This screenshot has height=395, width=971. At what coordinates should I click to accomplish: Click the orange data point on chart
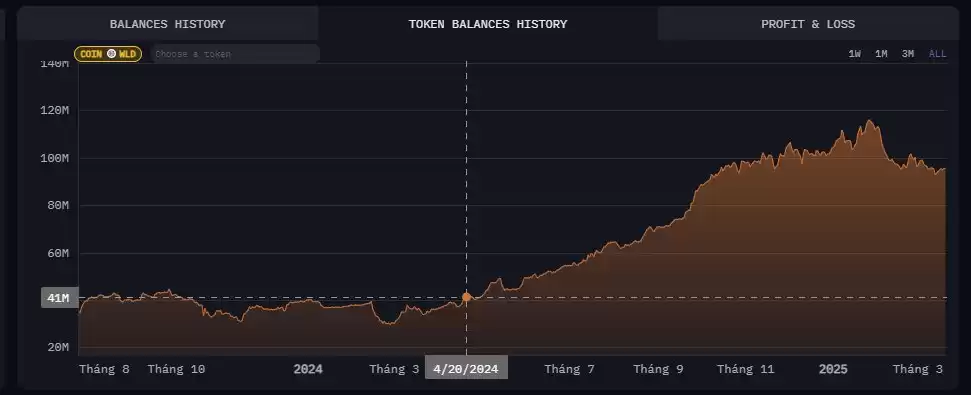[x=466, y=297]
